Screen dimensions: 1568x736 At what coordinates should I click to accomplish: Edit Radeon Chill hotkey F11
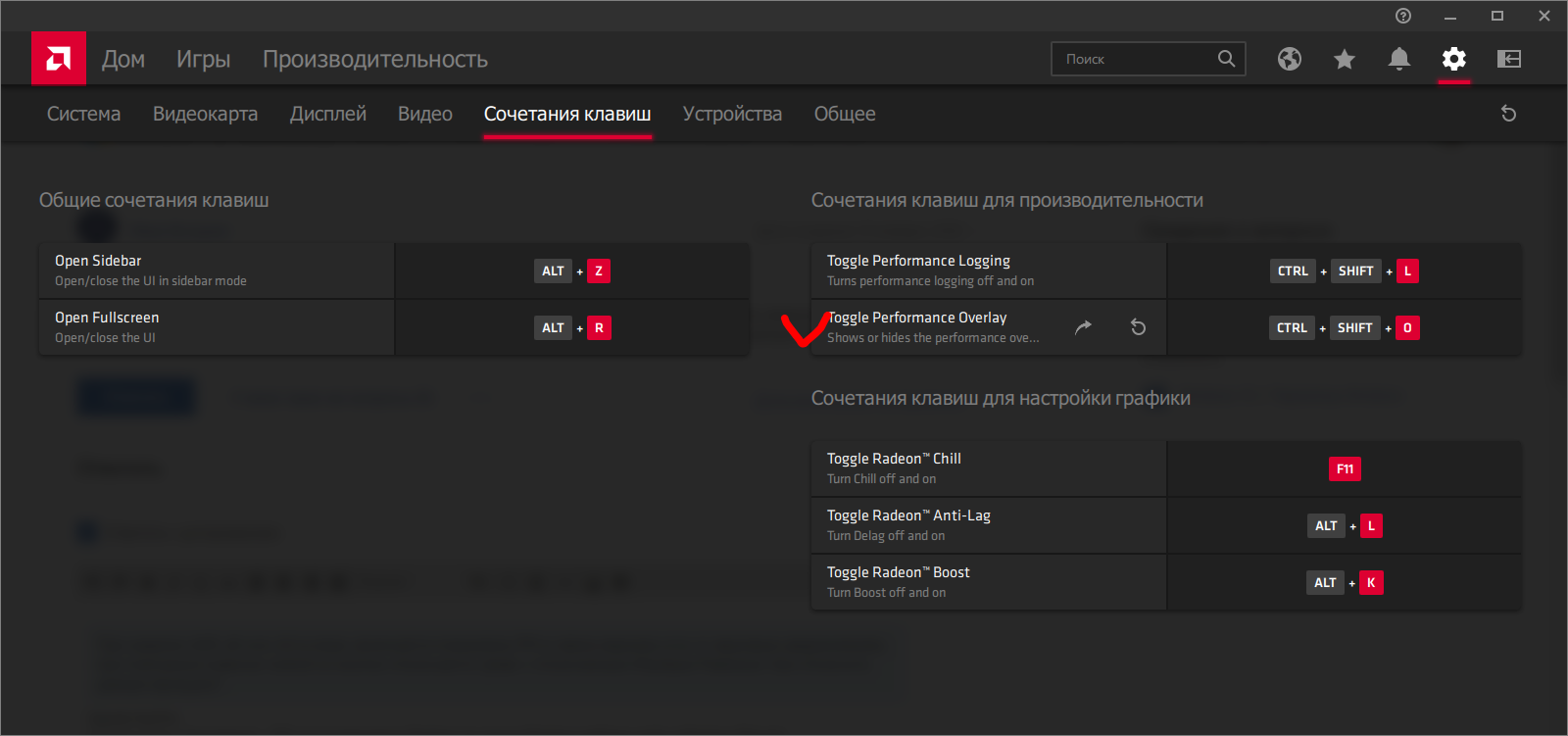[1345, 468]
